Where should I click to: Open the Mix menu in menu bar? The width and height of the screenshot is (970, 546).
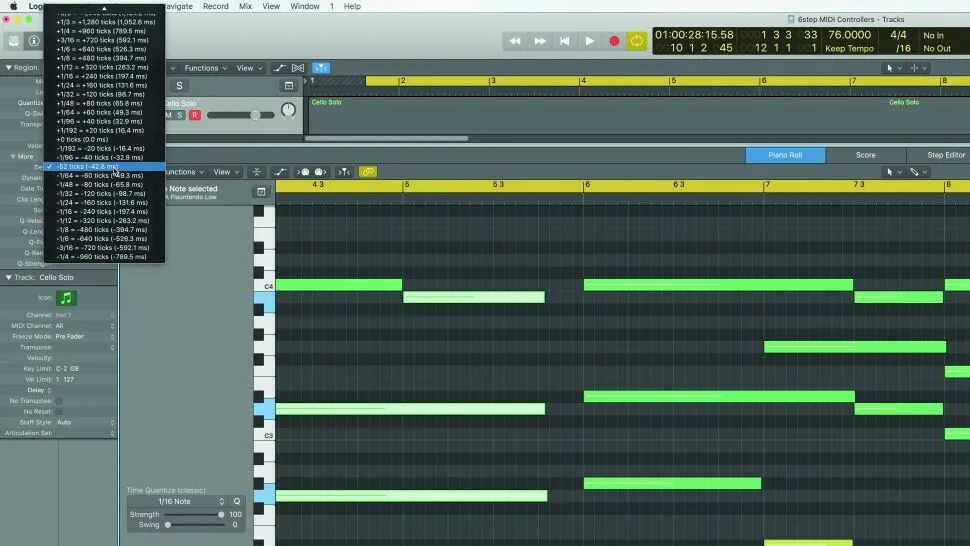point(245,6)
